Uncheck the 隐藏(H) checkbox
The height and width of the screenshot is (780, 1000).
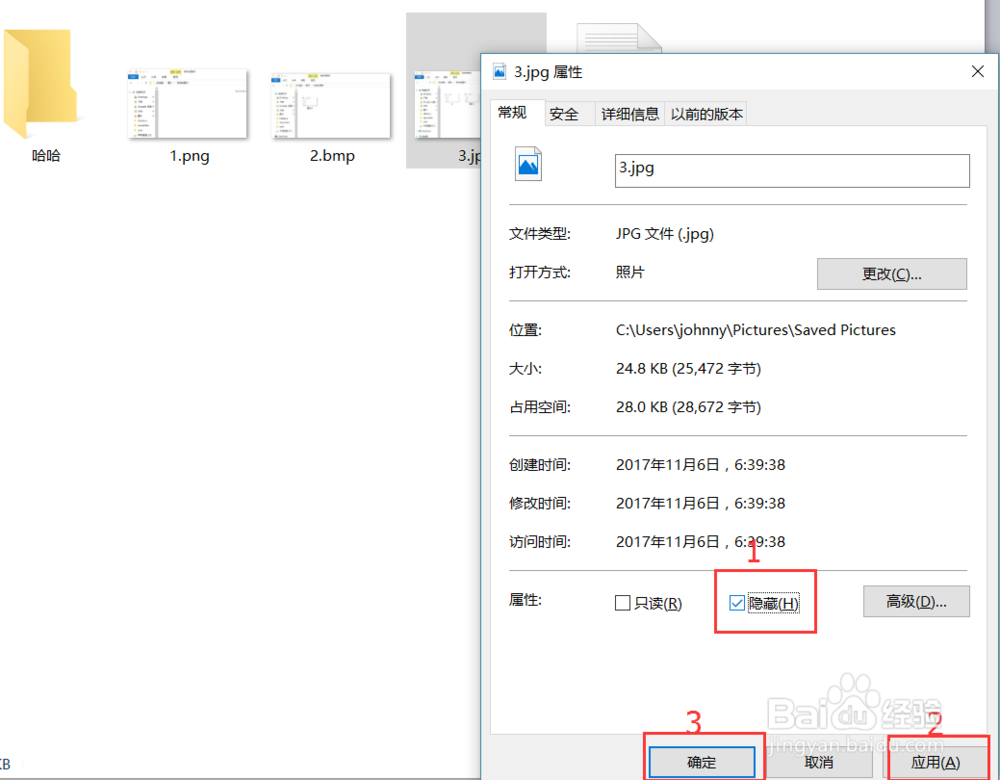pyautogui.click(x=737, y=602)
